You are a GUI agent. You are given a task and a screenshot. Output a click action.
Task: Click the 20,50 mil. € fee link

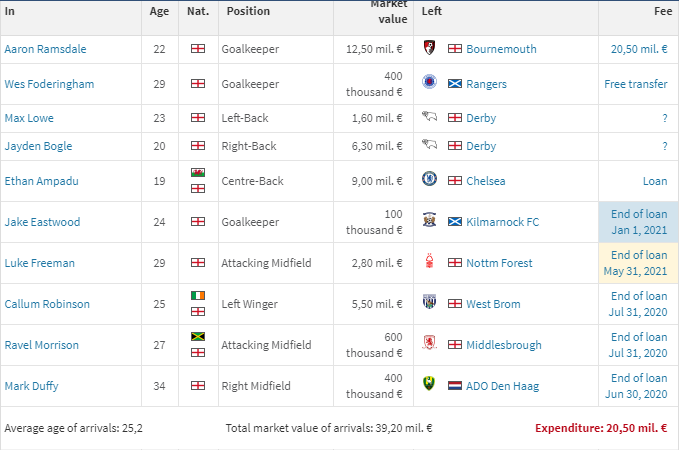coord(639,49)
